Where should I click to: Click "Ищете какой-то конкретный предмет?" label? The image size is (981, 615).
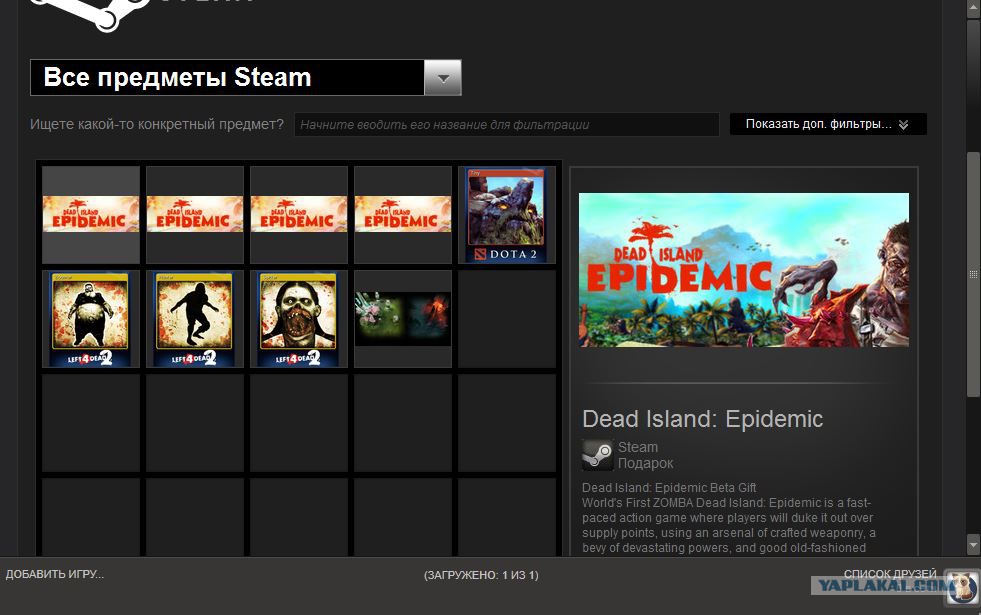156,124
